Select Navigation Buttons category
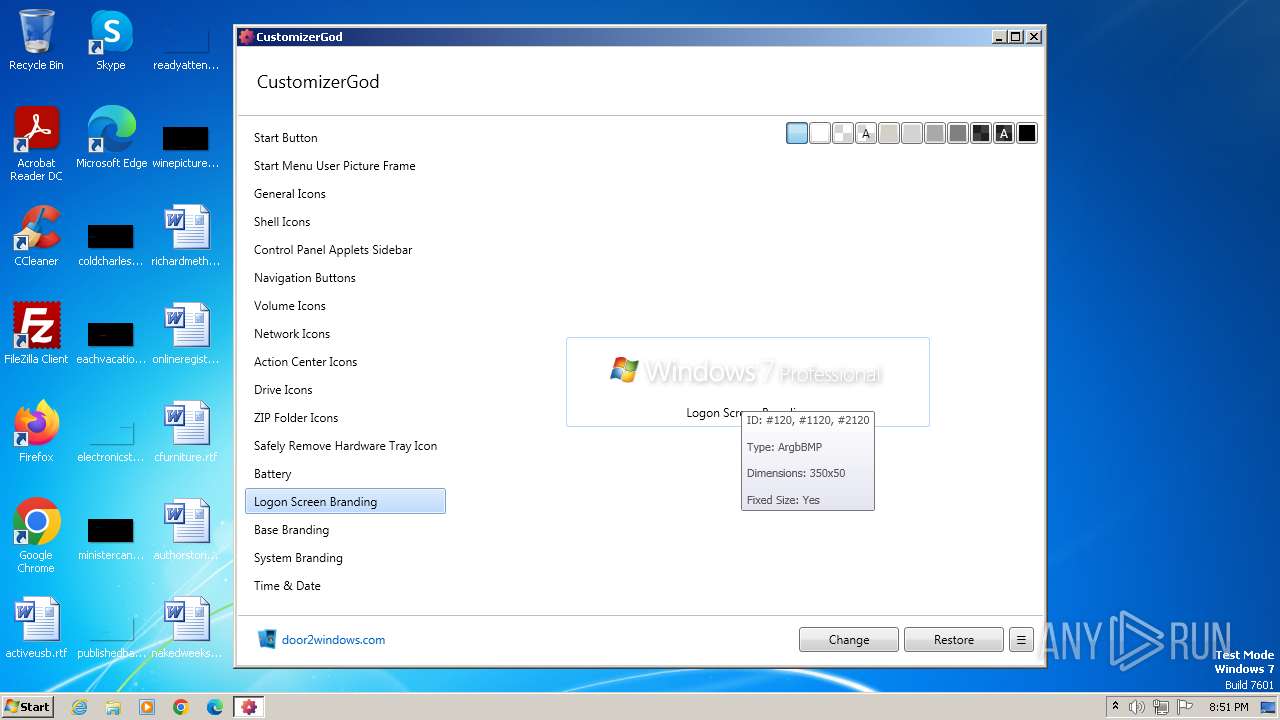The image size is (1280, 720). pyautogui.click(x=345, y=278)
